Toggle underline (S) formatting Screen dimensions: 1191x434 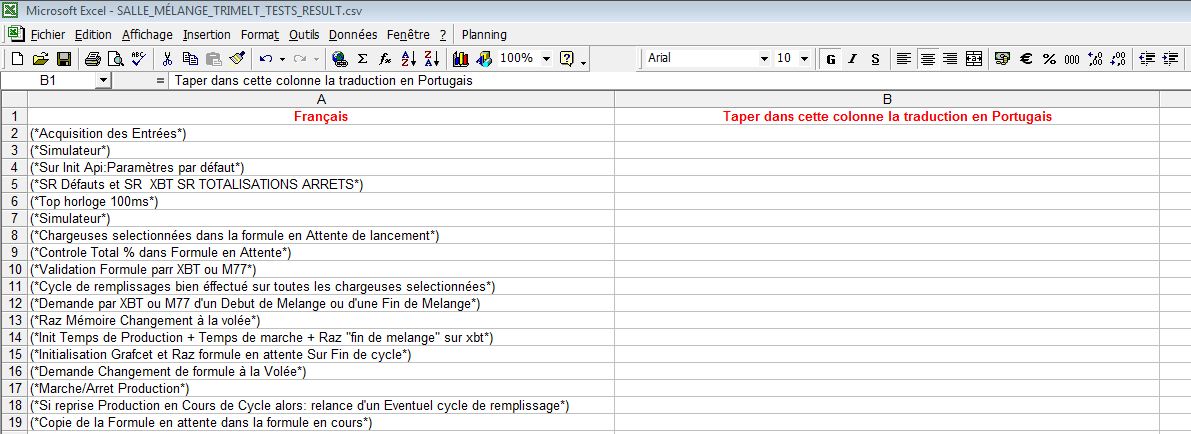point(875,59)
